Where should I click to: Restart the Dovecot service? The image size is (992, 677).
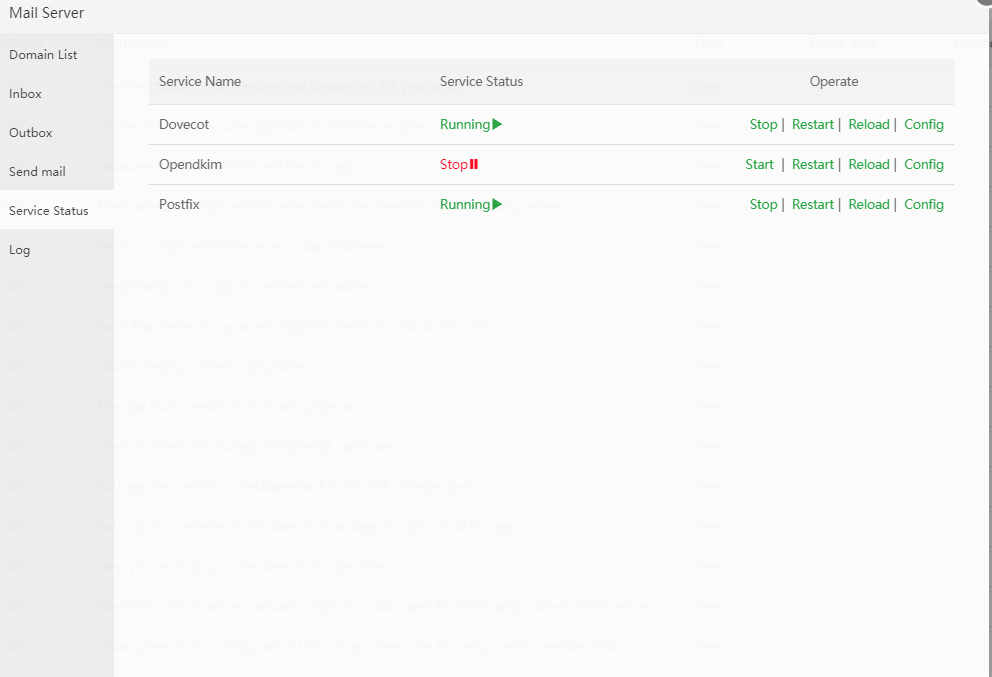[x=812, y=125]
